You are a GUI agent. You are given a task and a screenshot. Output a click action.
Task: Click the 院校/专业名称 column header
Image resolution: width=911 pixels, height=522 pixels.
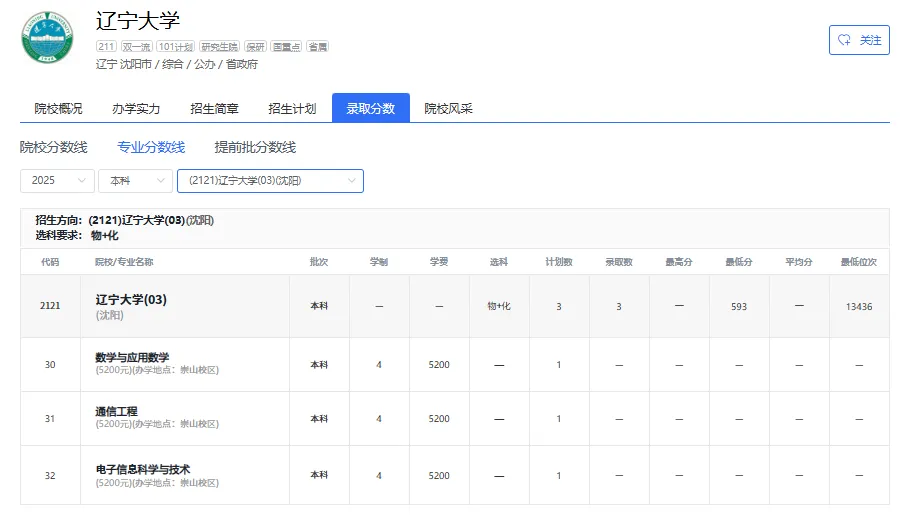pos(124,262)
